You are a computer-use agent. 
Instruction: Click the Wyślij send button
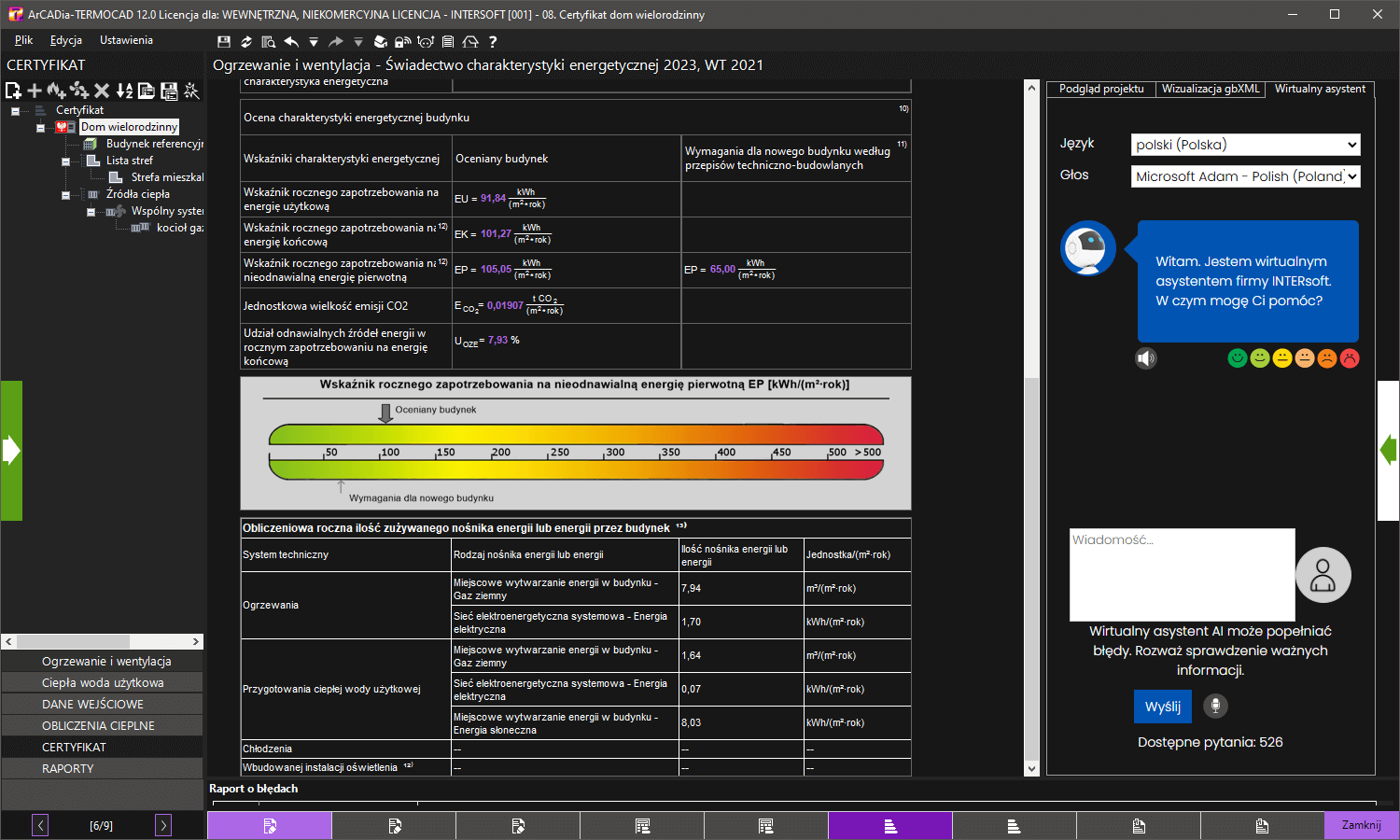[x=1163, y=707]
